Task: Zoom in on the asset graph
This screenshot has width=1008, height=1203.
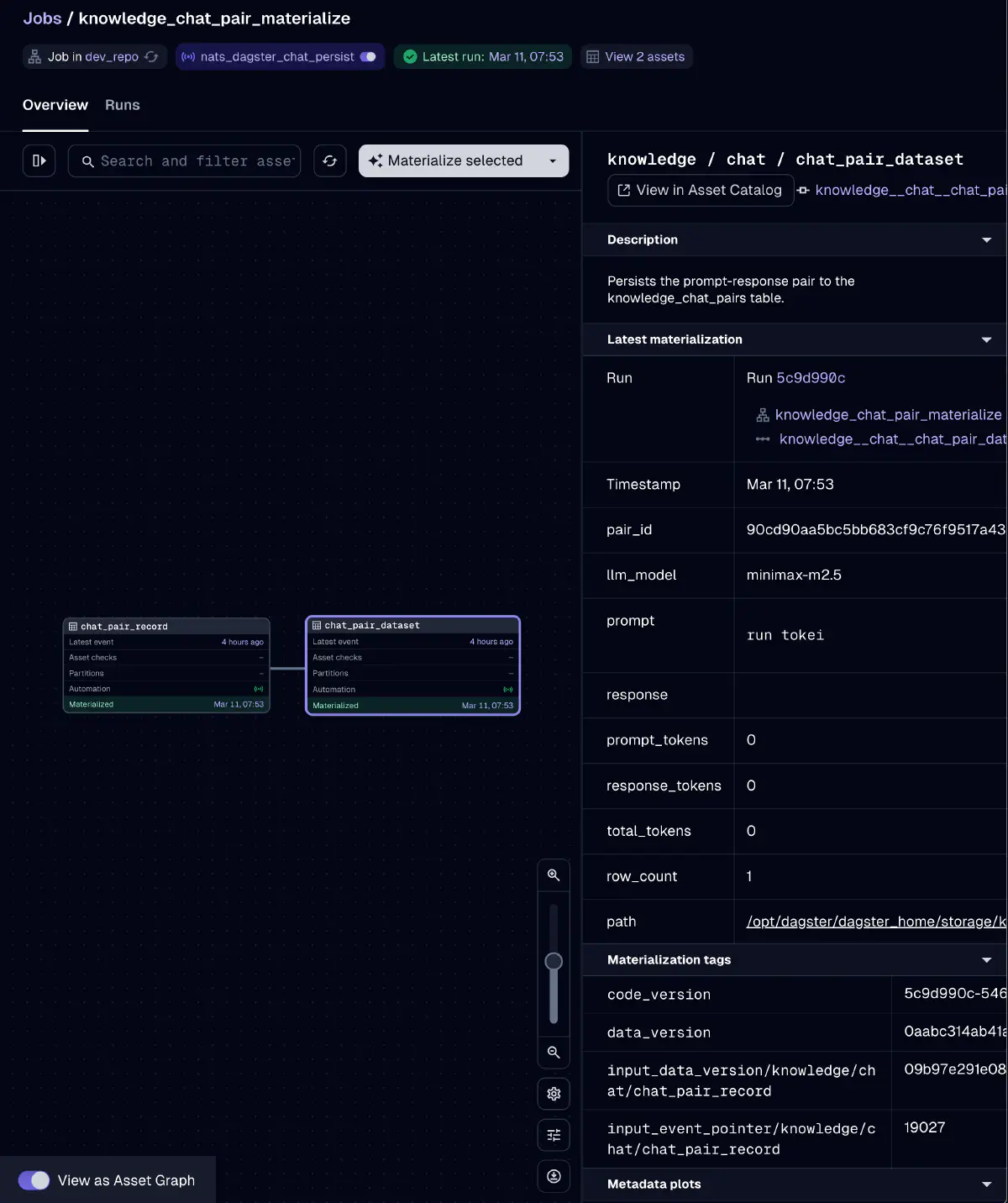Action: coord(554,875)
